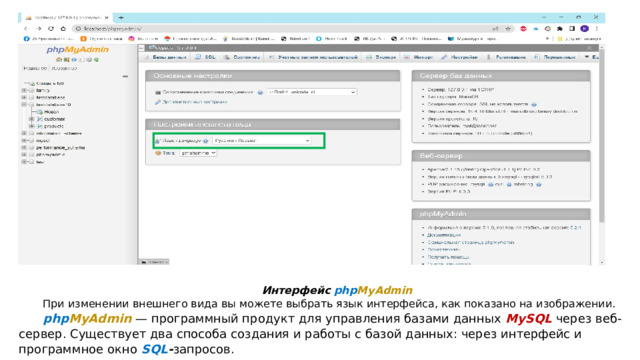Open the Настройки tab
The height and width of the screenshot is (360, 640).
[x=460, y=57]
